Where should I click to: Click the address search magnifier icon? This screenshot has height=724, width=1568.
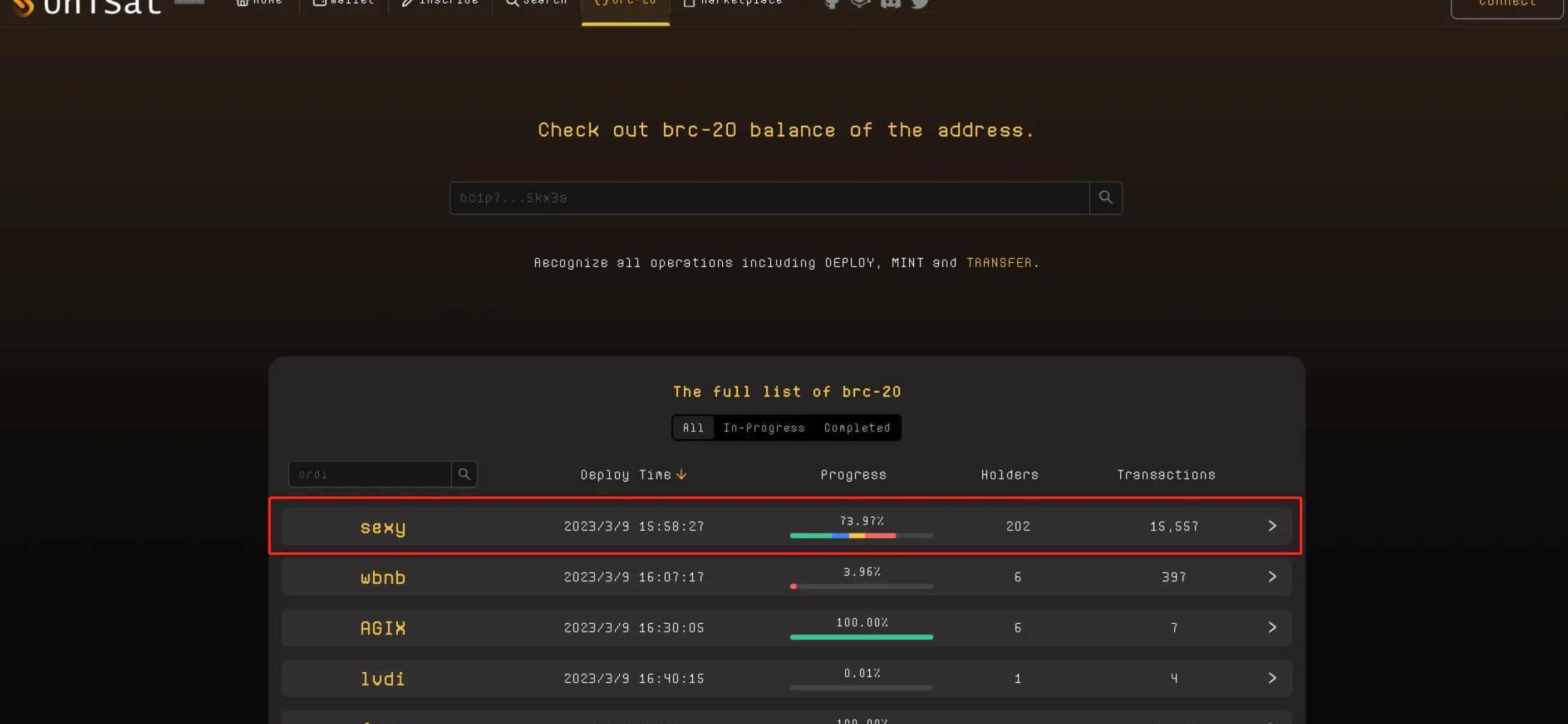(1105, 198)
